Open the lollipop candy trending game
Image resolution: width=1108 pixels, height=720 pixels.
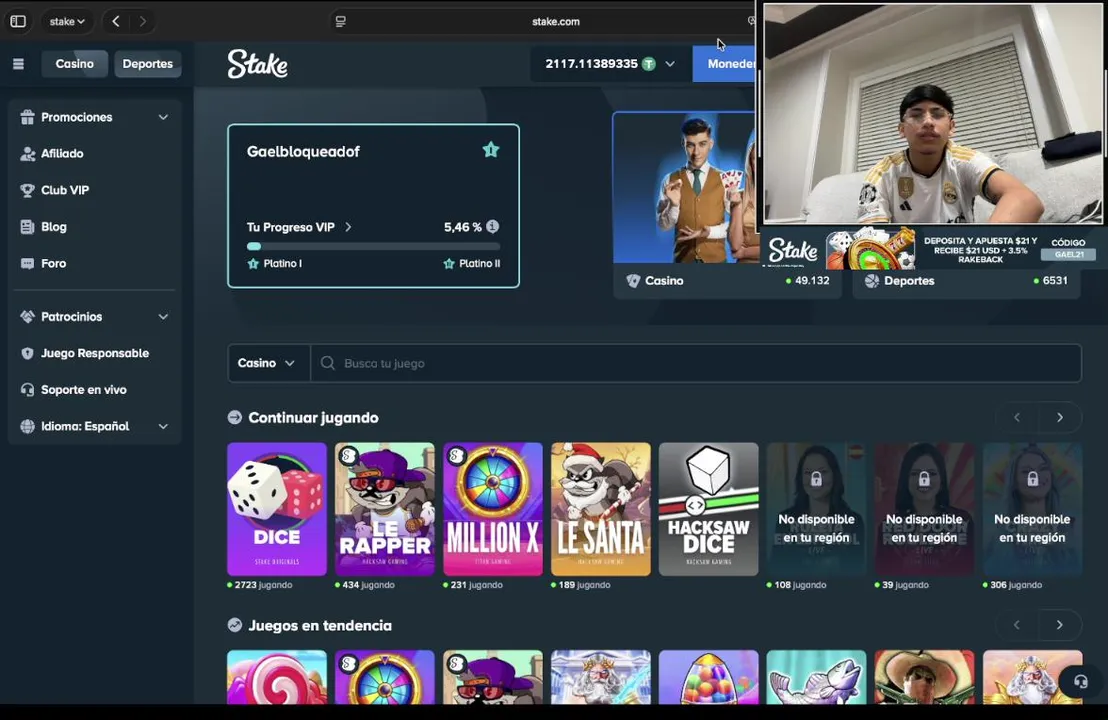click(x=277, y=677)
